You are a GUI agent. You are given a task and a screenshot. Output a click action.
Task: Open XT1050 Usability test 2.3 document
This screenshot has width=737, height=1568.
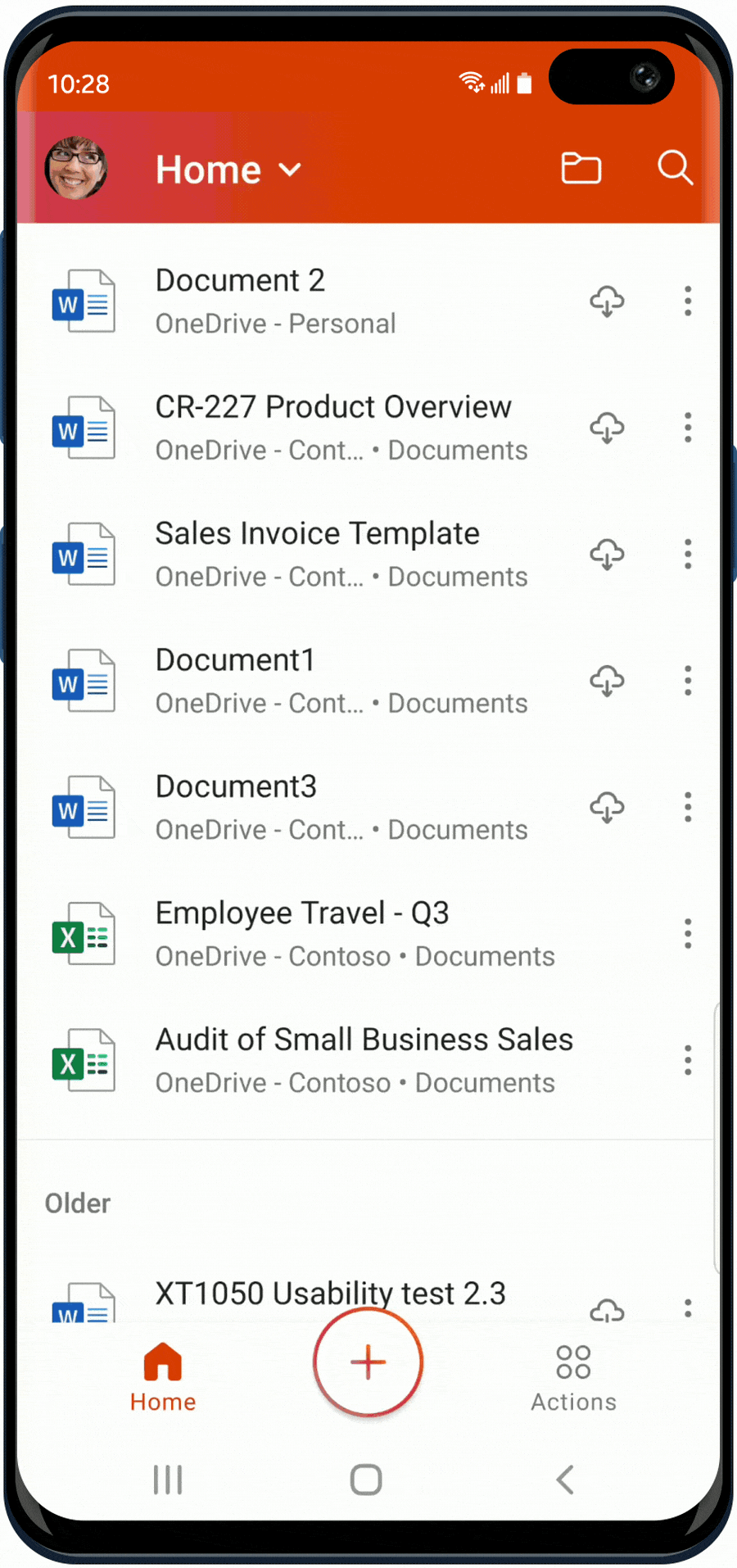[x=331, y=1294]
